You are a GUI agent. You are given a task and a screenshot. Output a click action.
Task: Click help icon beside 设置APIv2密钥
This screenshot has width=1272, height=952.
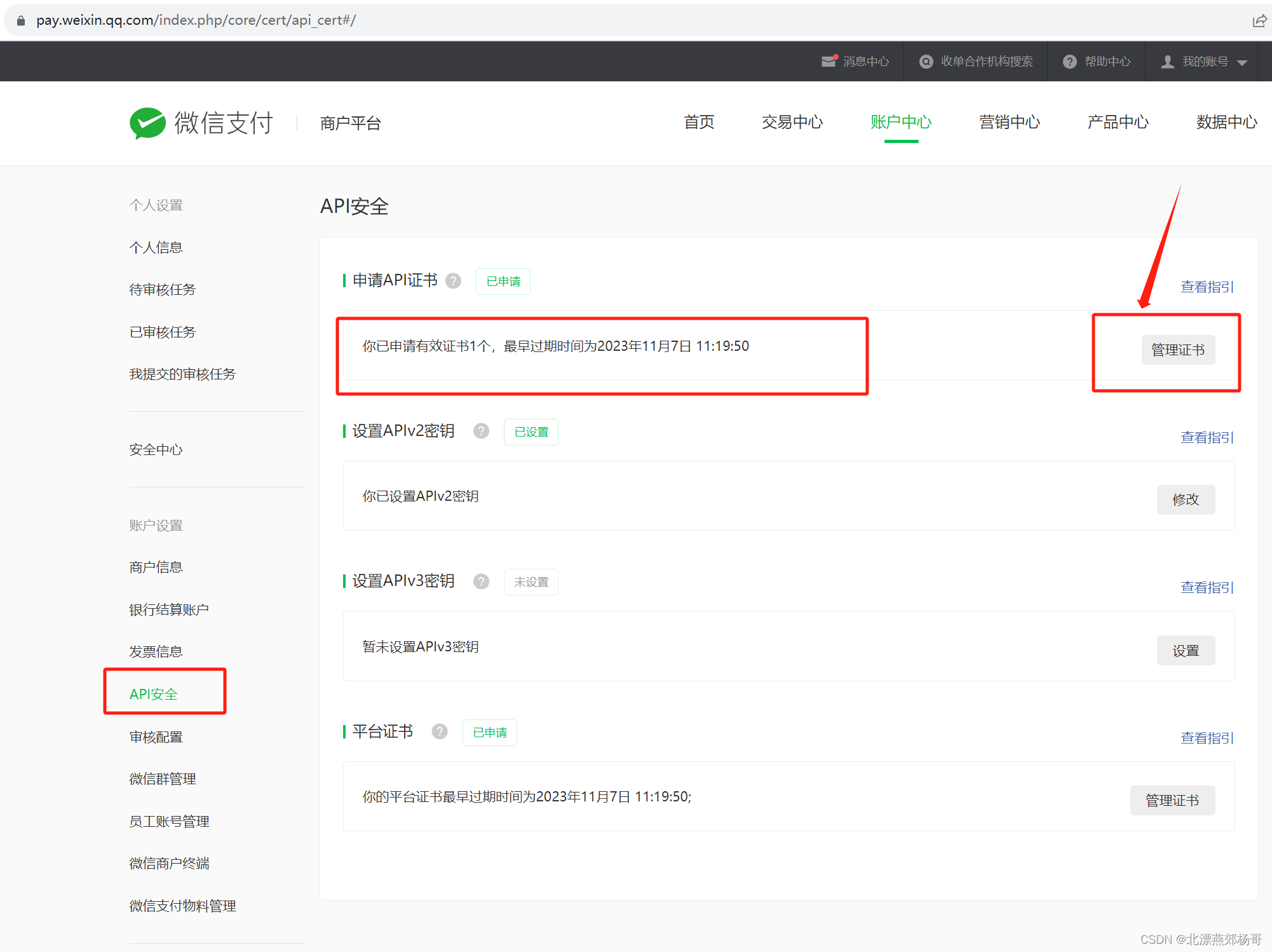click(481, 431)
